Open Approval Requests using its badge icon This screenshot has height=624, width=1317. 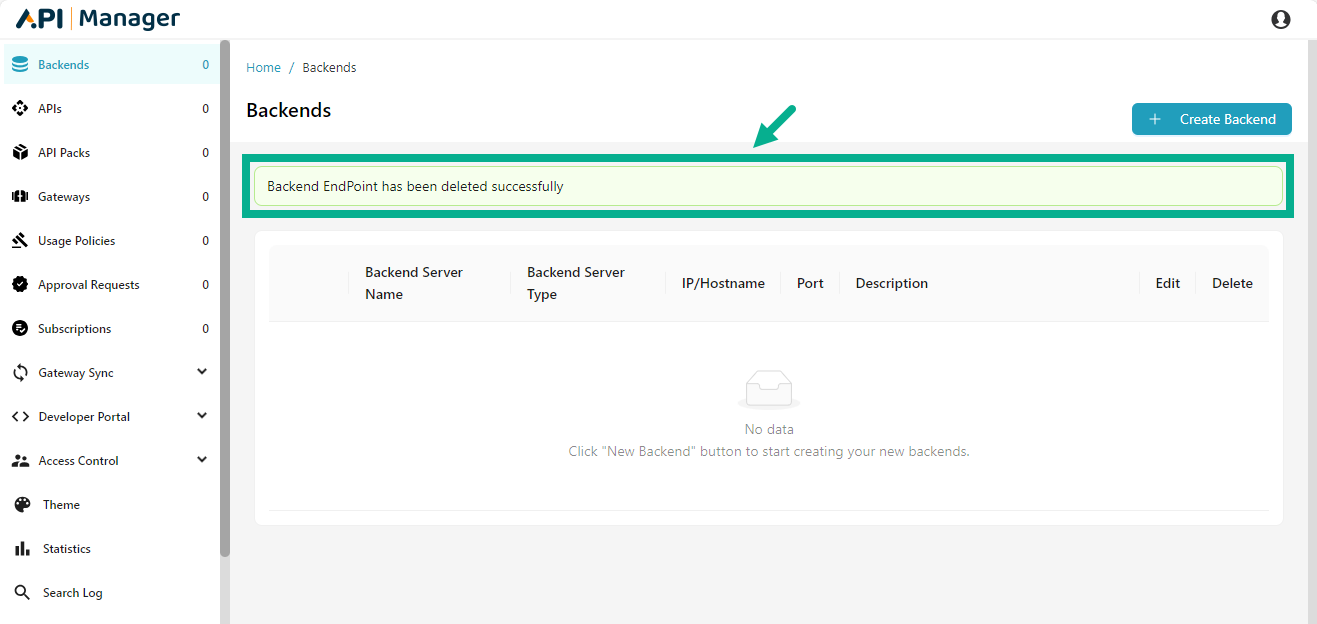[21, 284]
